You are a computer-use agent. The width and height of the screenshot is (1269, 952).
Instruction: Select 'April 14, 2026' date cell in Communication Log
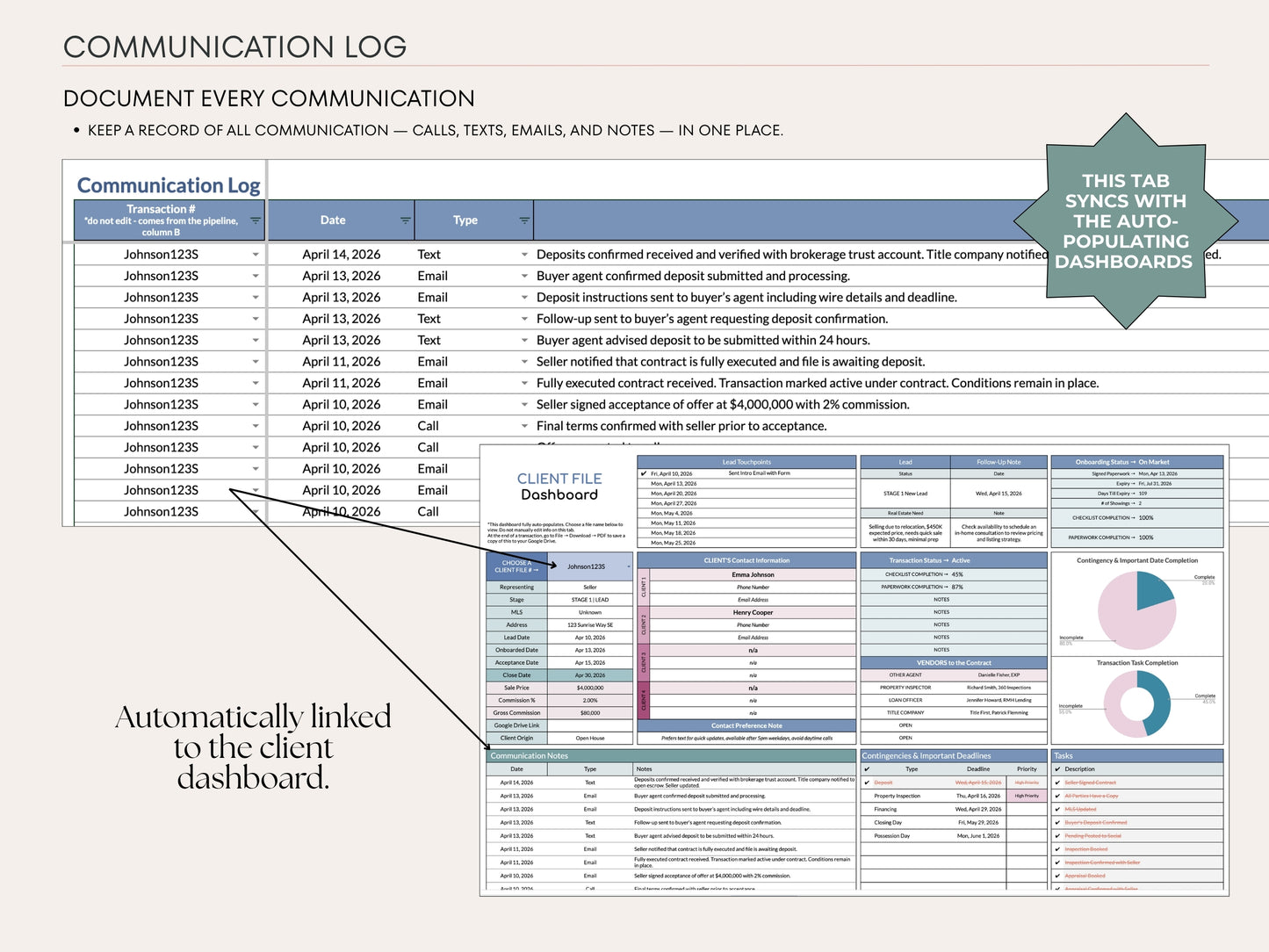click(x=342, y=255)
